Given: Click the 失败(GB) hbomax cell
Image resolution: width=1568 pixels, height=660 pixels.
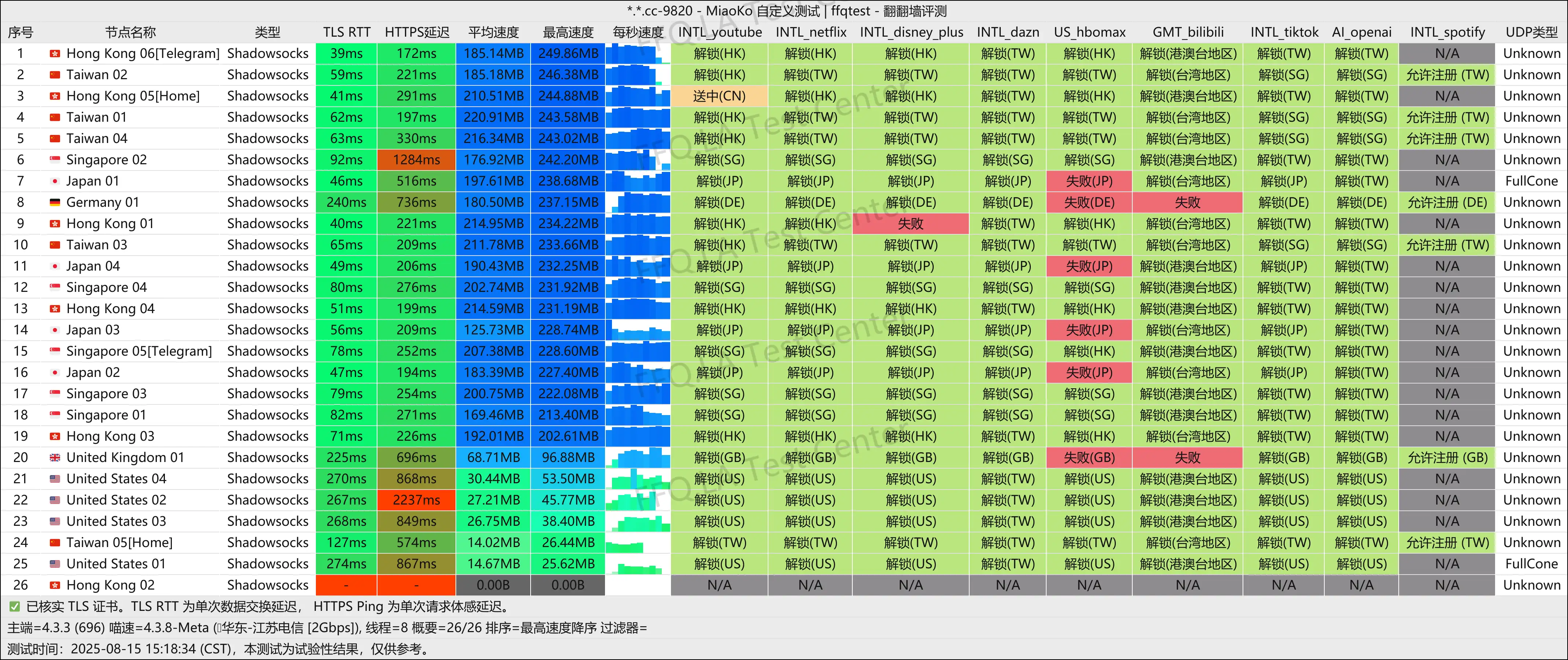Looking at the screenshot, I should pyautogui.click(x=1089, y=458).
